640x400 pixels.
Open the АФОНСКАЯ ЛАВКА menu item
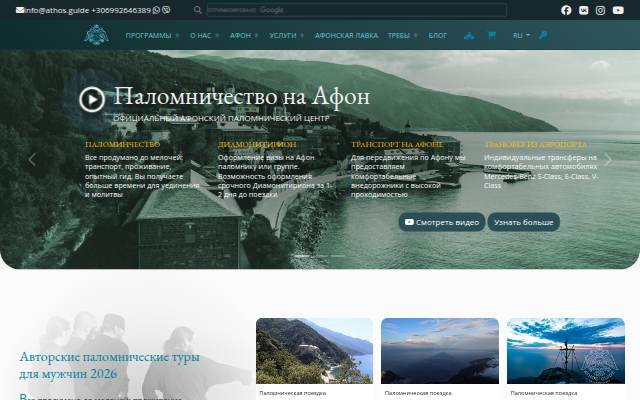pyautogui.click(x=346, y=36)
